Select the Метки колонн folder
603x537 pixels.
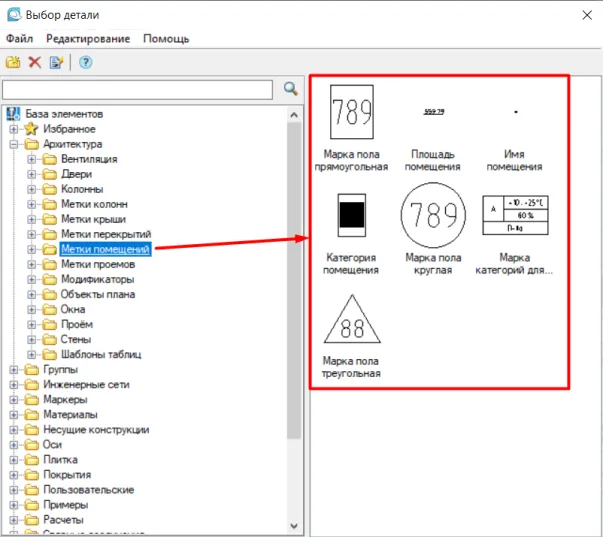tap(94, 204)
